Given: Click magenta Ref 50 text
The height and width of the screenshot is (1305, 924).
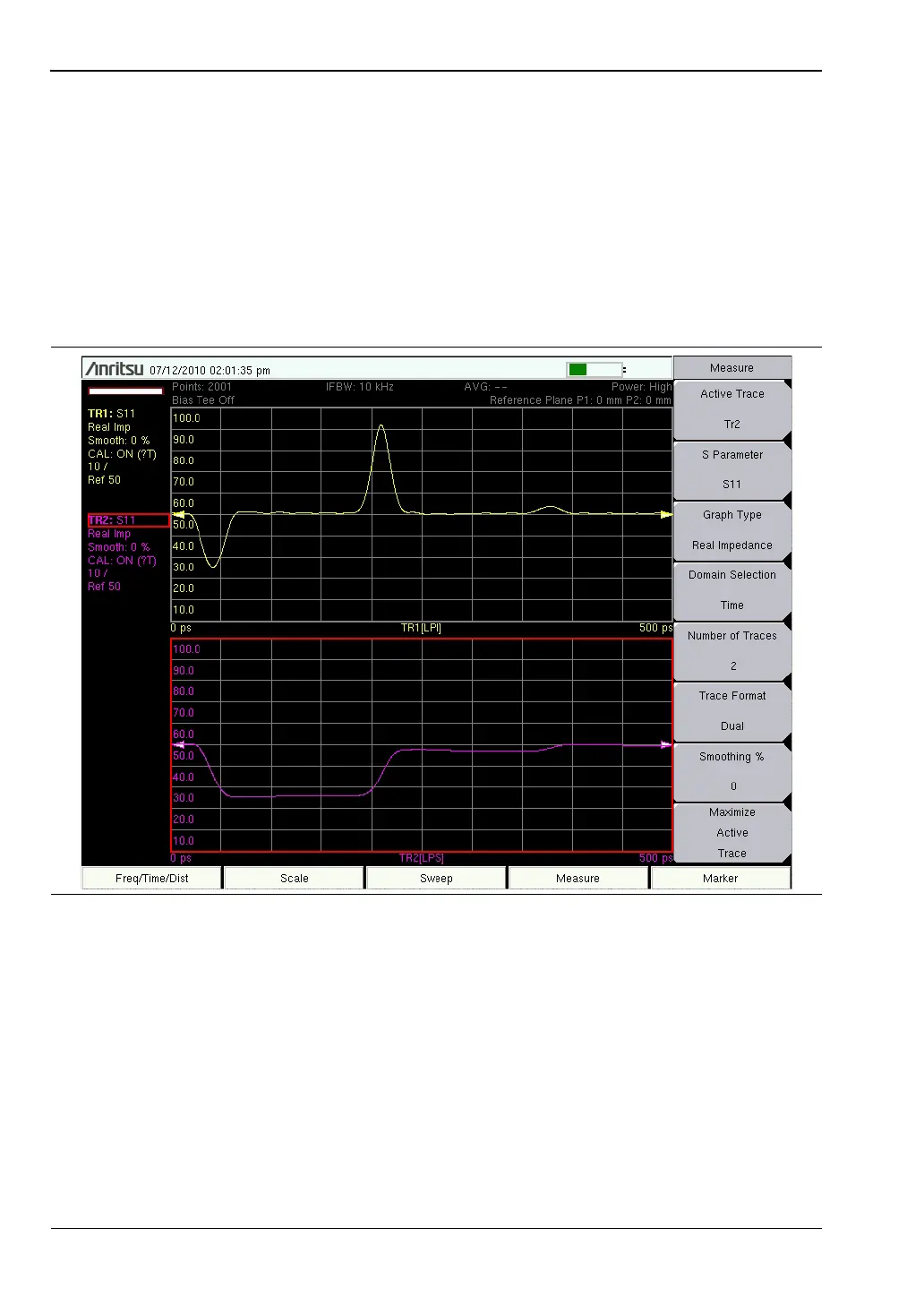Looking at the screenshot, I should [104, 587].
